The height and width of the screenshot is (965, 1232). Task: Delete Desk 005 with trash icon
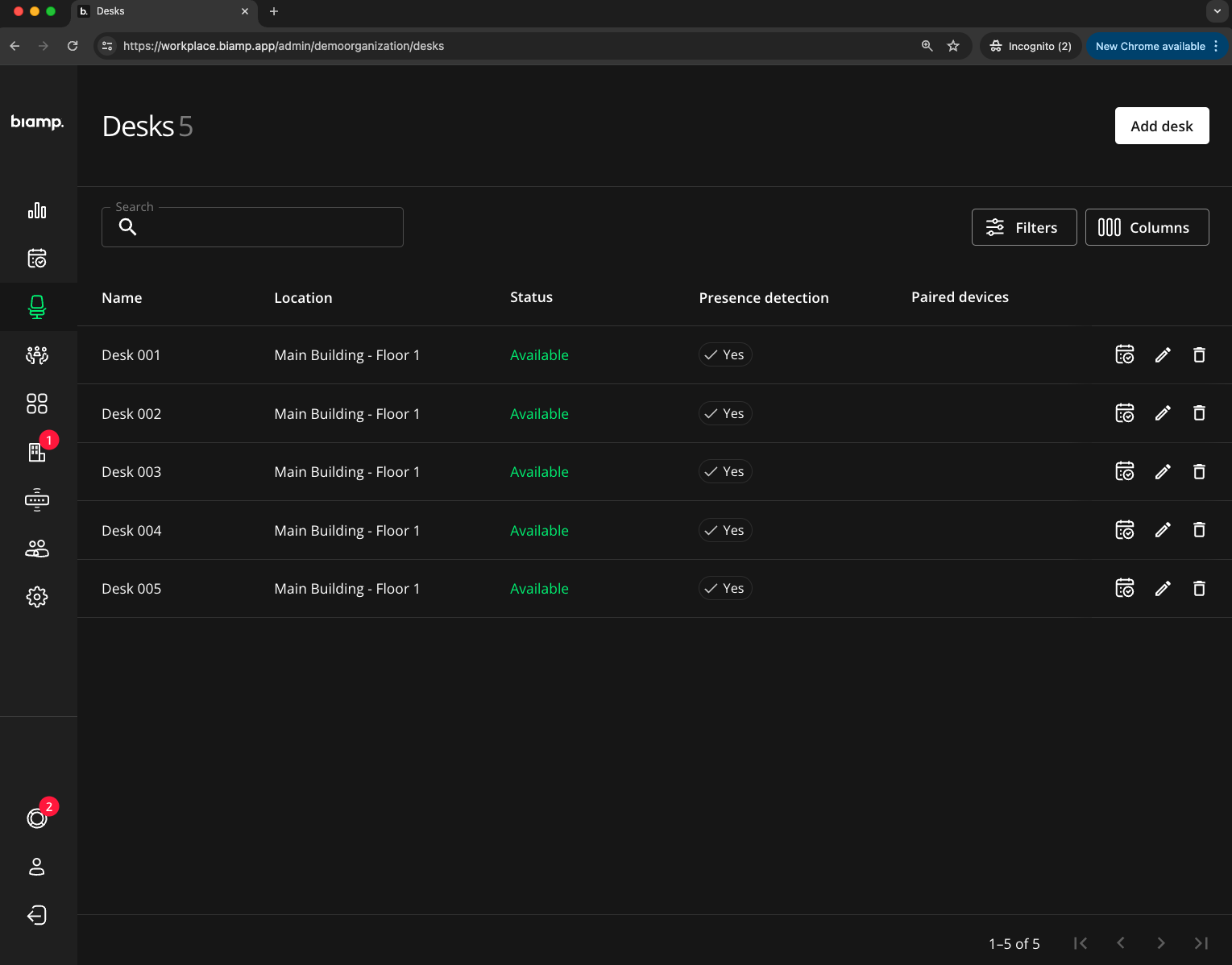pos(1199,588)
